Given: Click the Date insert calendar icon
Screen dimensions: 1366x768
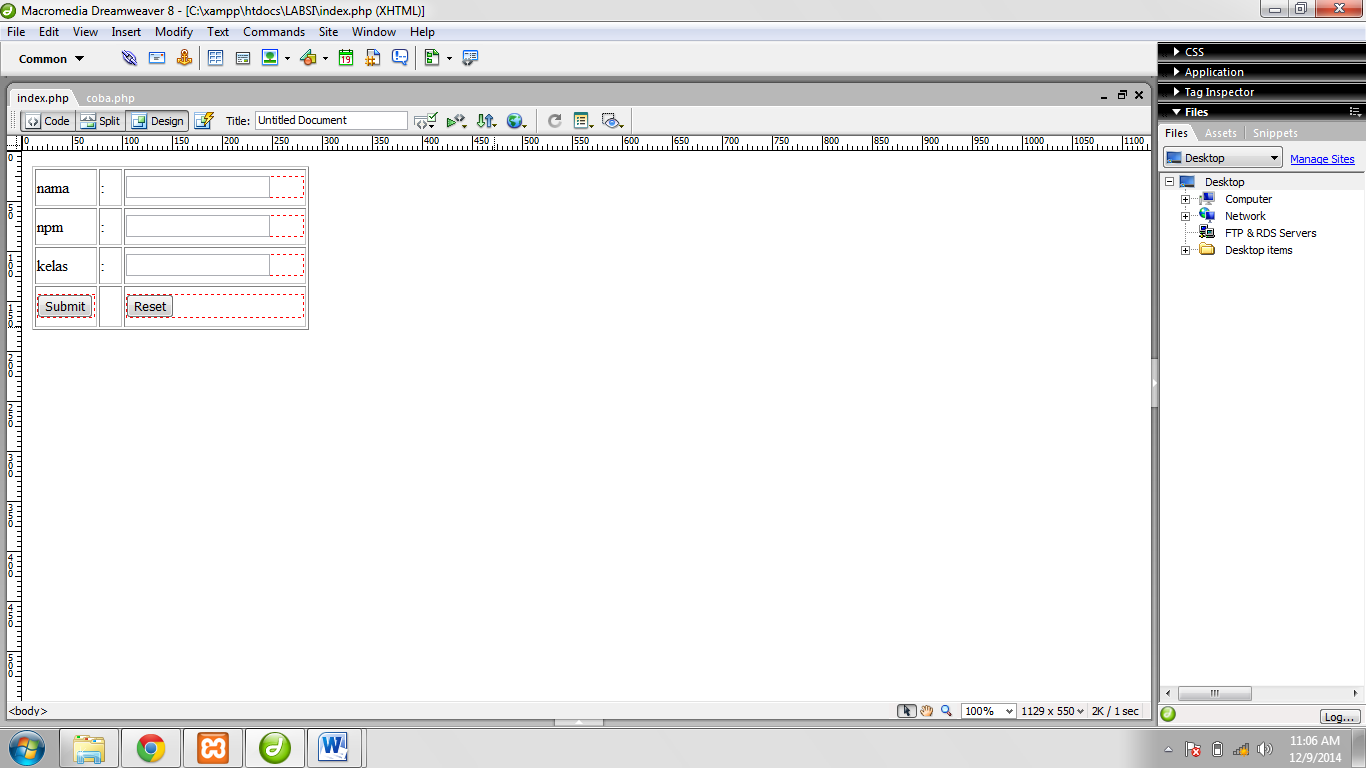Looking at the screenshot, I should pos(346,58).
